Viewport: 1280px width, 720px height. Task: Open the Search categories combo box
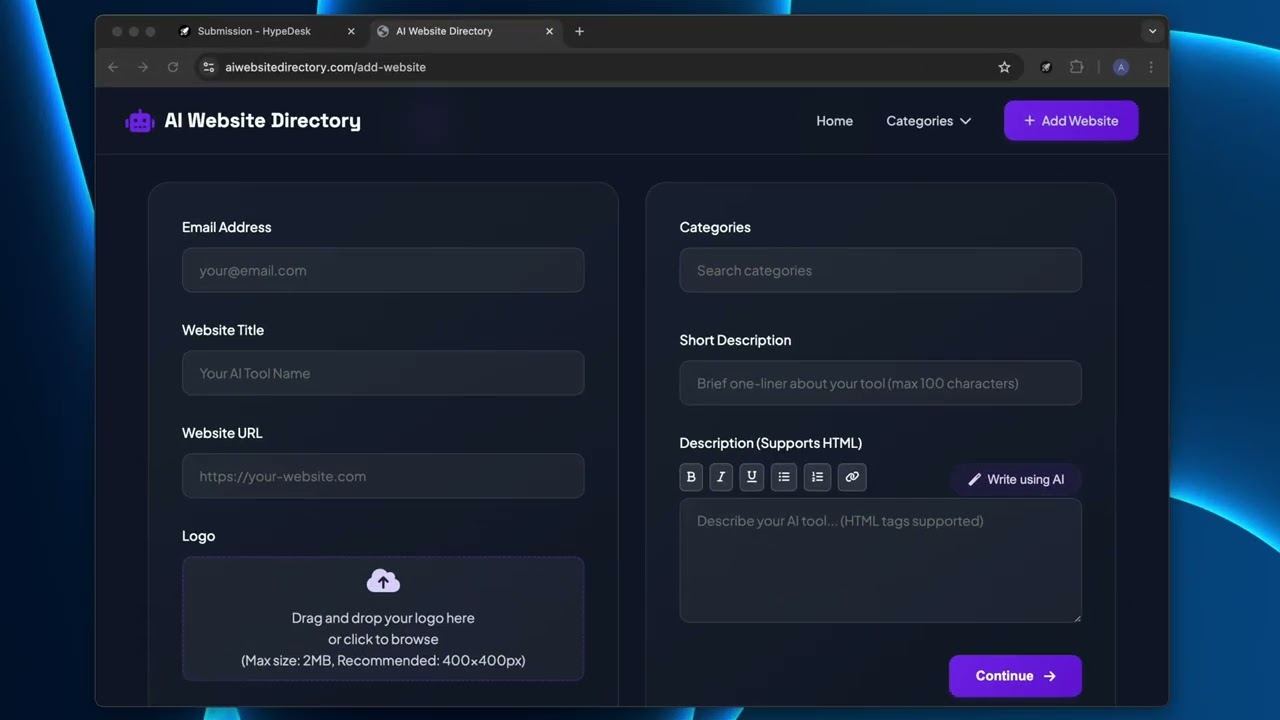click(880, 270)
